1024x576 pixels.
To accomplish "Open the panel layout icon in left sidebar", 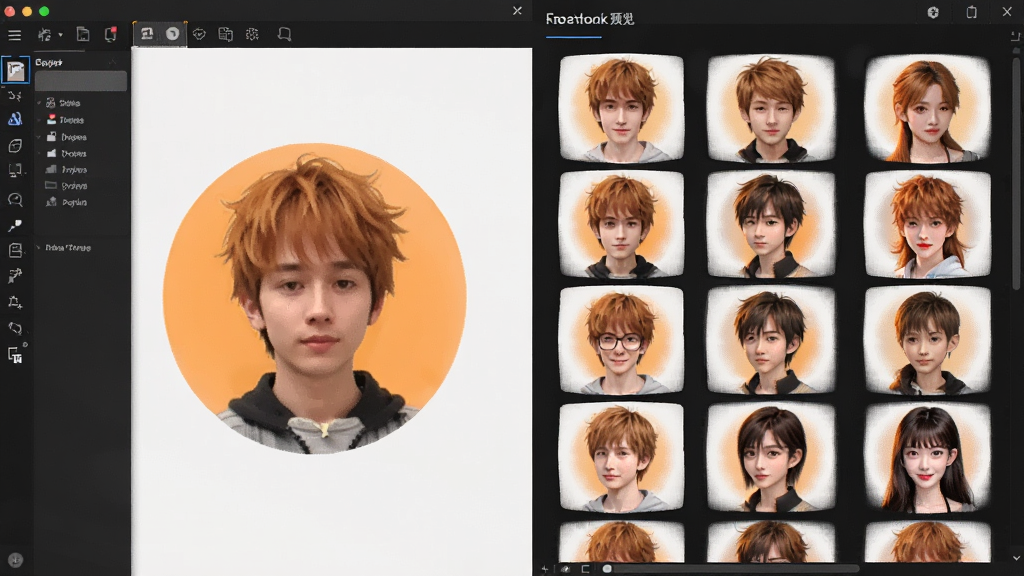I will [15, 250].
